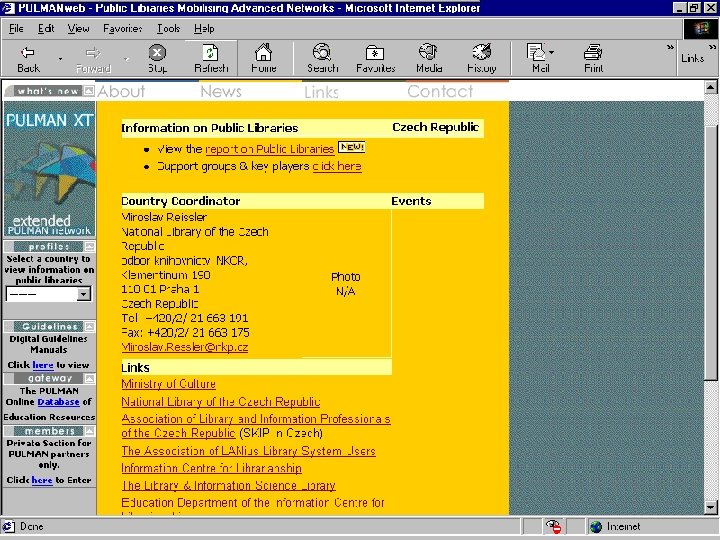Switch to the About page tab
Image resolution: width=720 pixels, height=540 pixels.
121,91
